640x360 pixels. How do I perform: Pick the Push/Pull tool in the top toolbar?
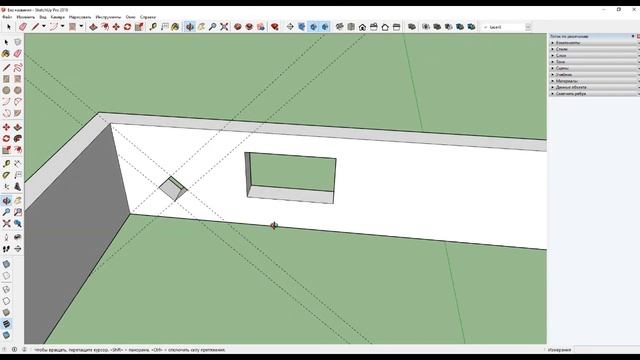click(x=93, y=27)
